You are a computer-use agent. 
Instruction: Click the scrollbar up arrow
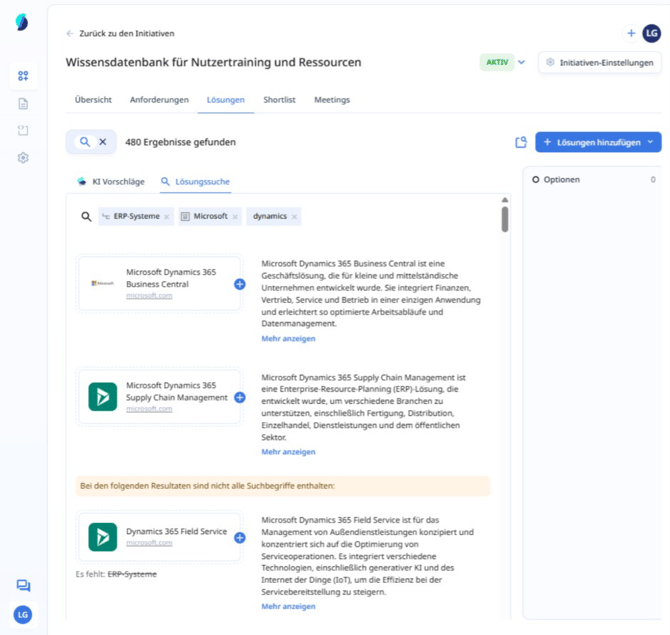505,200
